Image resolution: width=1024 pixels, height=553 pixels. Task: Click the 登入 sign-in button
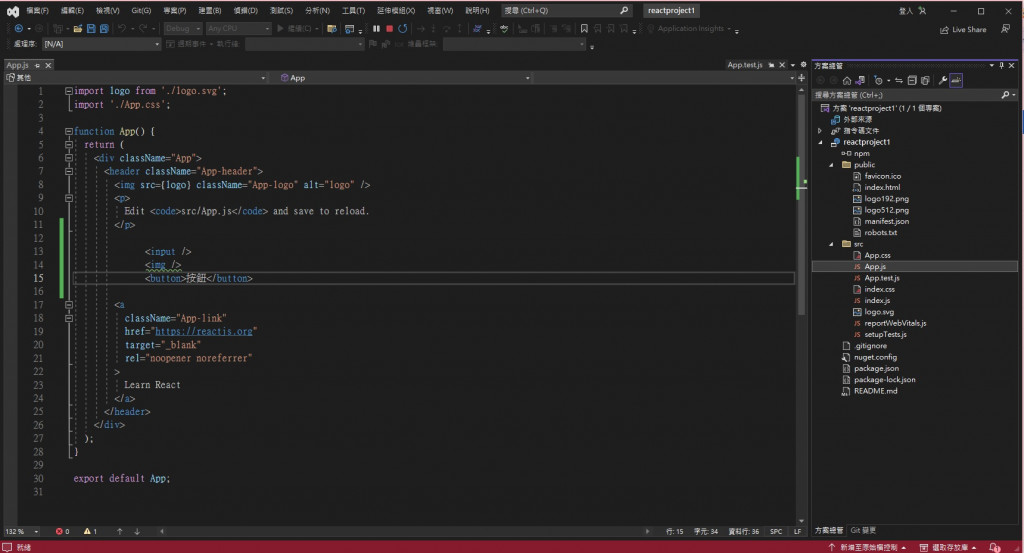click(x=912, y=10)
